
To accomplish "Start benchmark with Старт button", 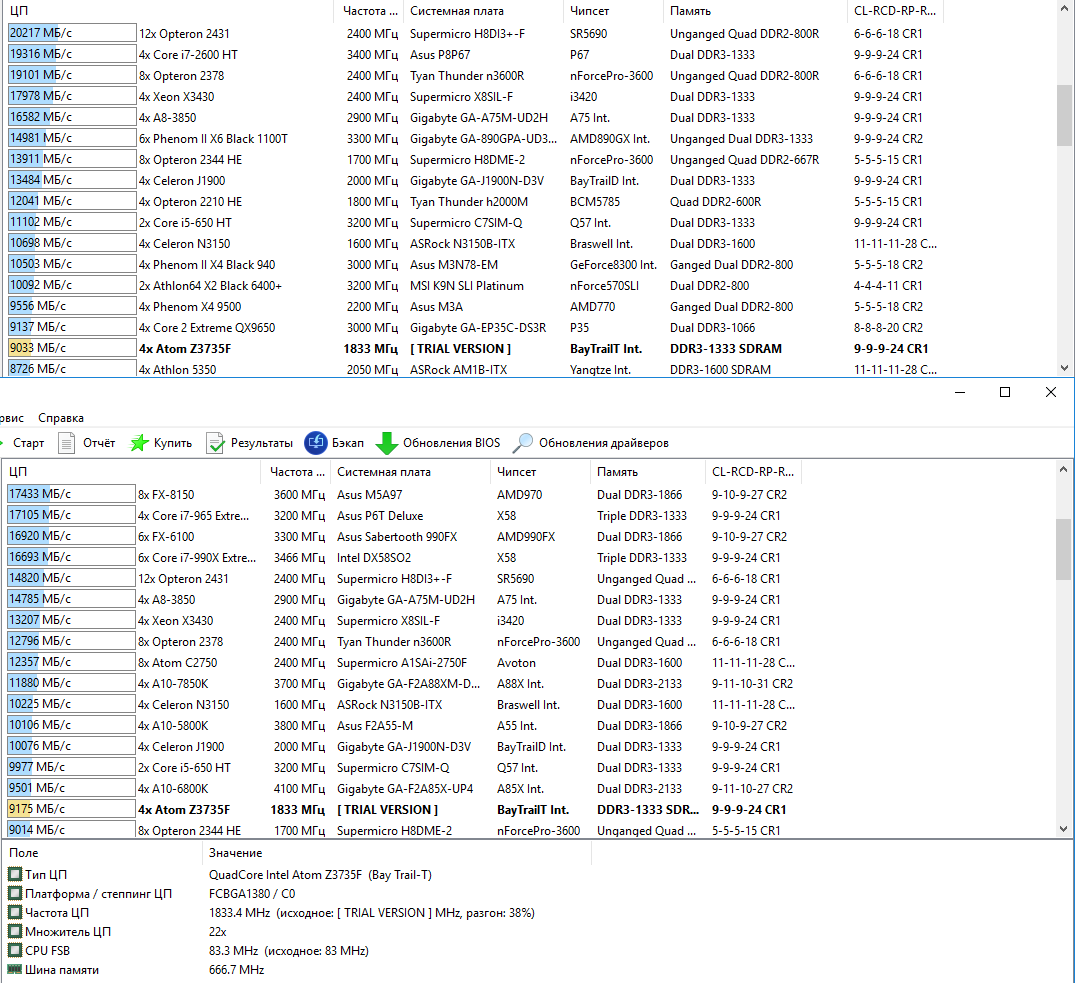I will click(x=28, y=443).
